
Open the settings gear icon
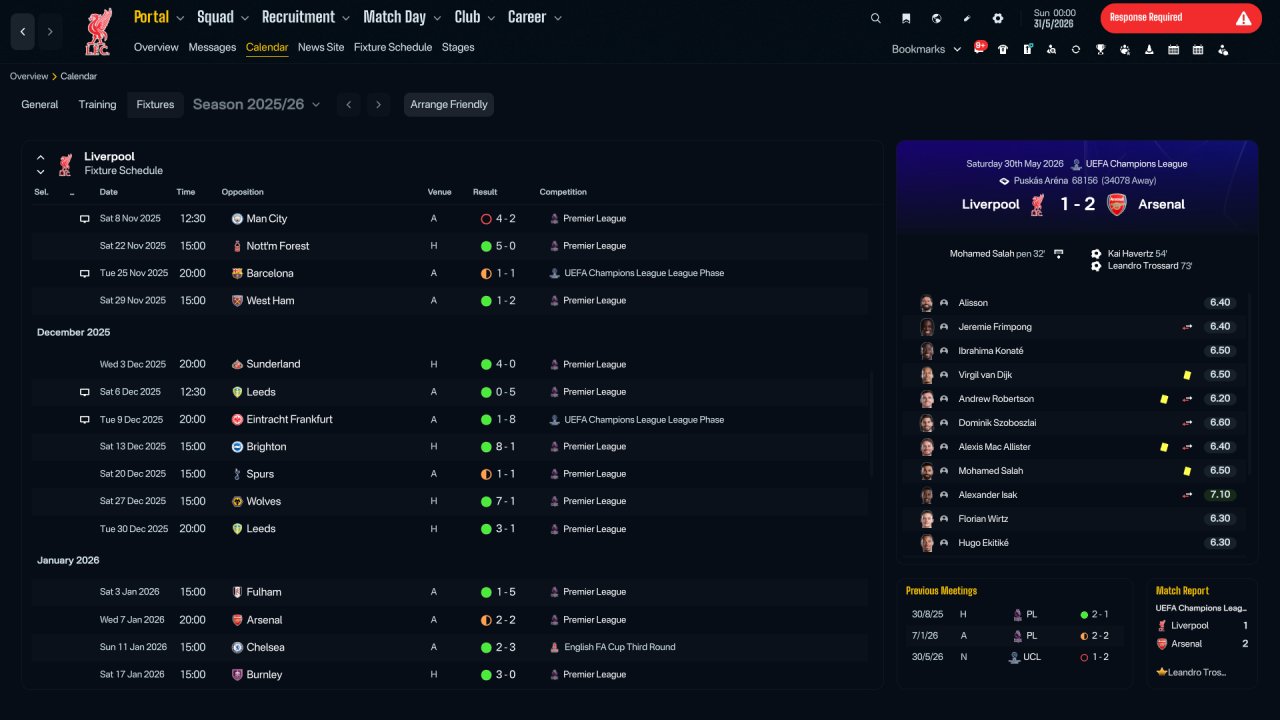(997, 18)
